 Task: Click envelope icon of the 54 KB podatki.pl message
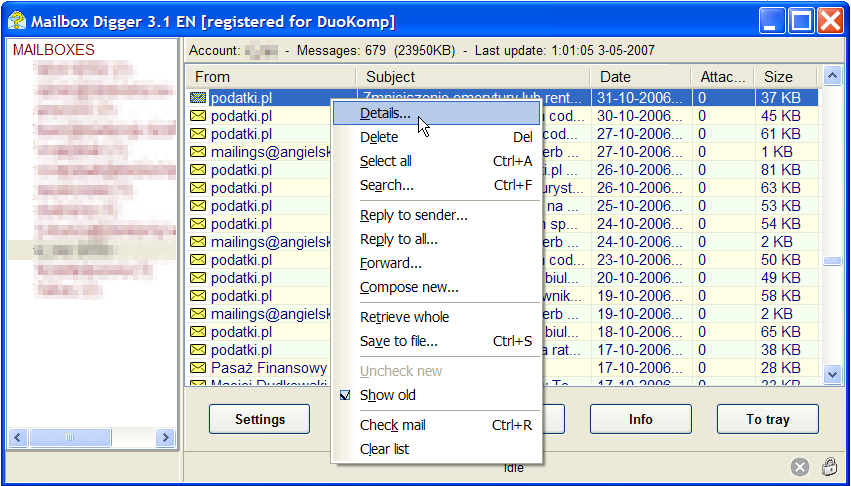pyautogui.click(x=198, y=224)
